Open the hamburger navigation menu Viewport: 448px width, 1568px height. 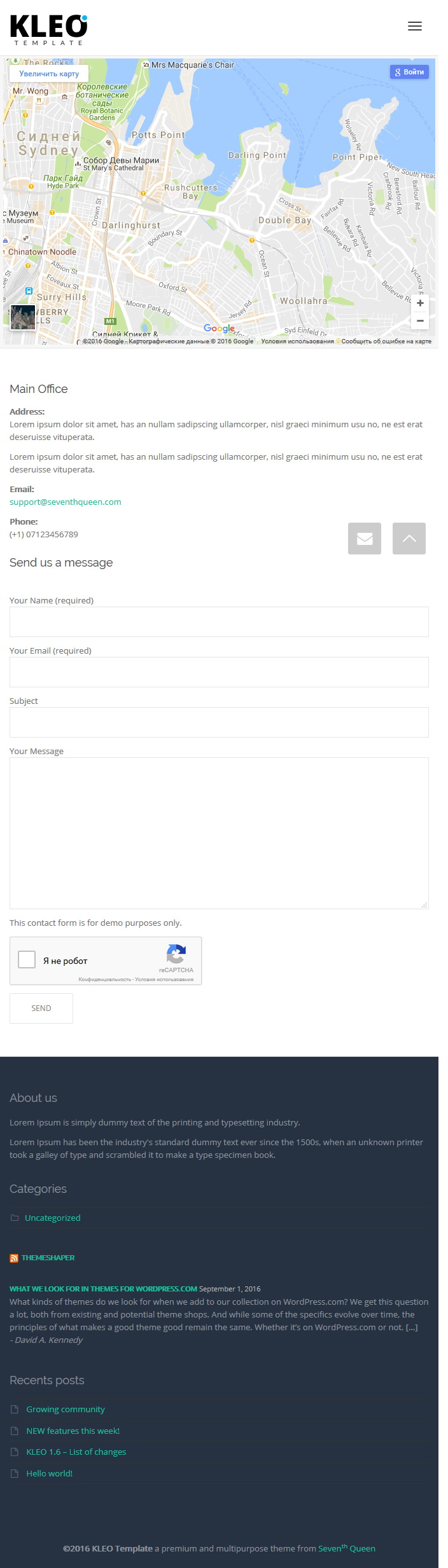click(414, 26)
